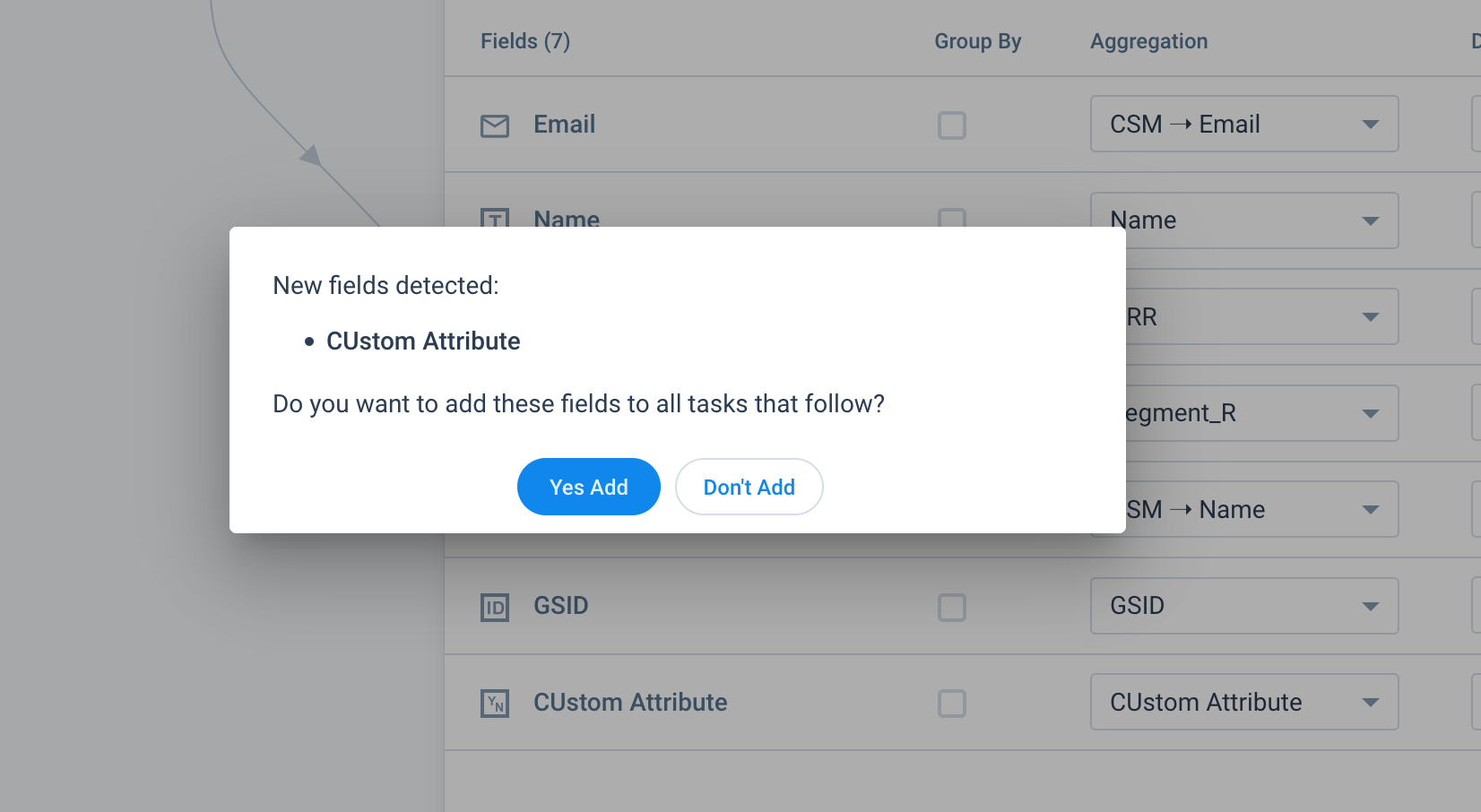Click the Group By column header

click(x=978, y=41)
